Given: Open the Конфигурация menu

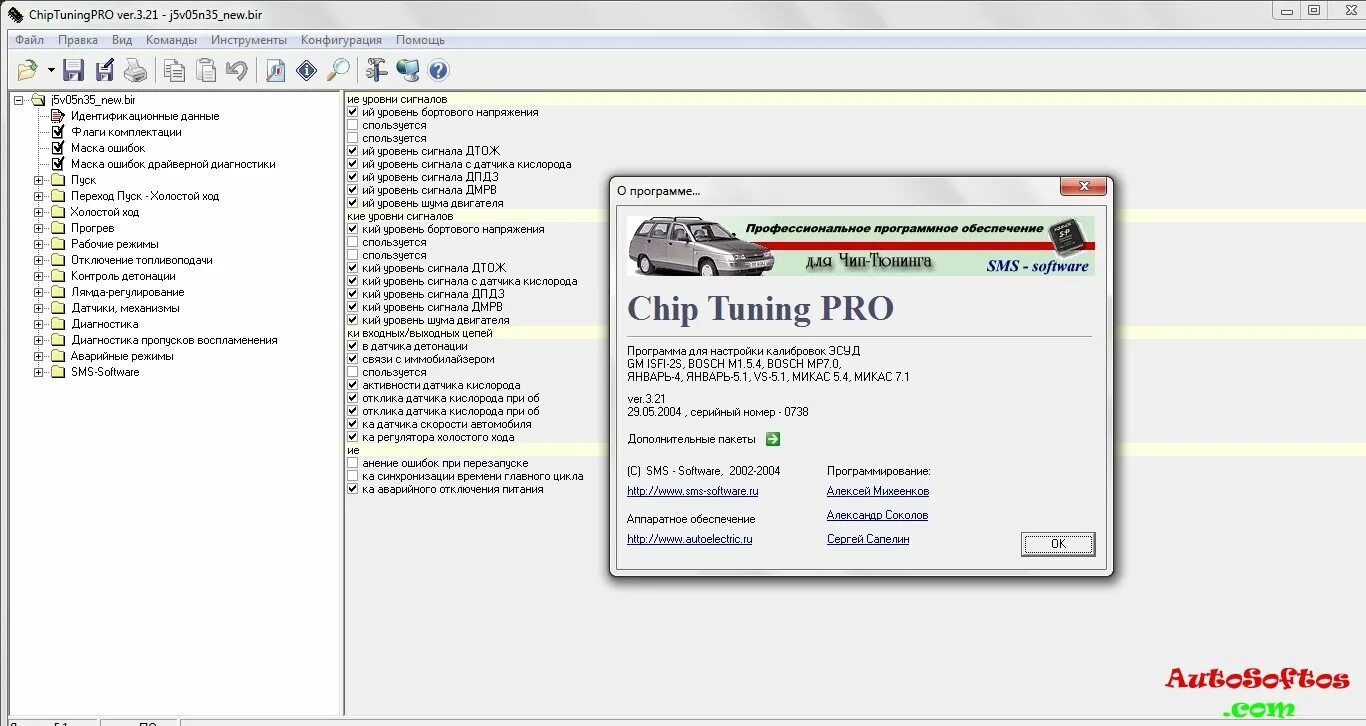Looking at the screenshot, I should point(341,40).
